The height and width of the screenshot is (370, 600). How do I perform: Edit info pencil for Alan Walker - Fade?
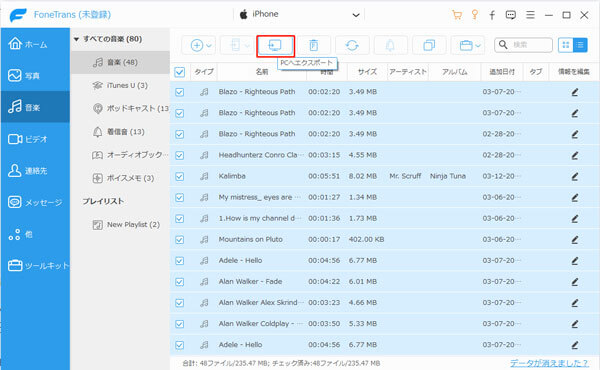(x=575, y=282)
